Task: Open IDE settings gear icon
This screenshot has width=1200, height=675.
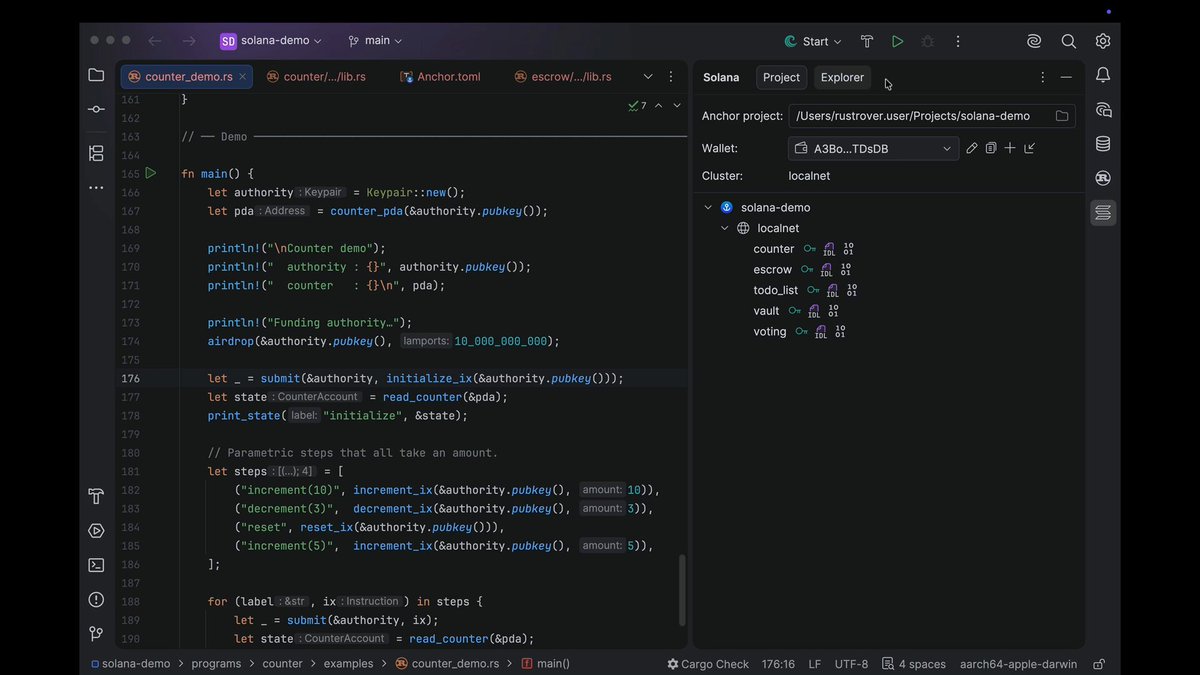Action: 1103,41
